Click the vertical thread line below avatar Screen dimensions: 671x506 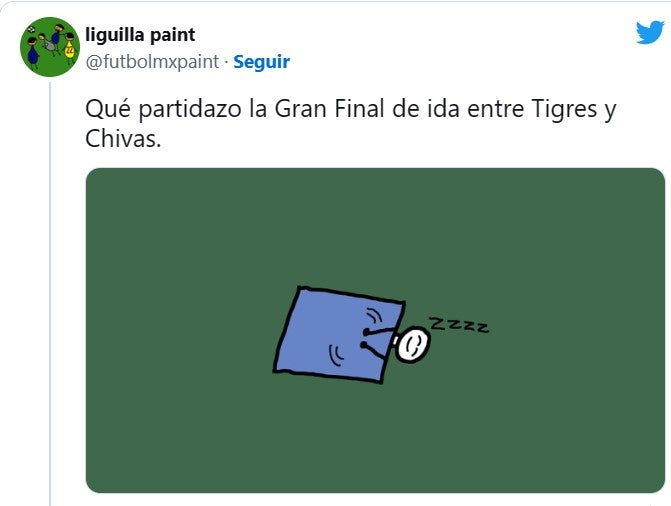point(50,294)
